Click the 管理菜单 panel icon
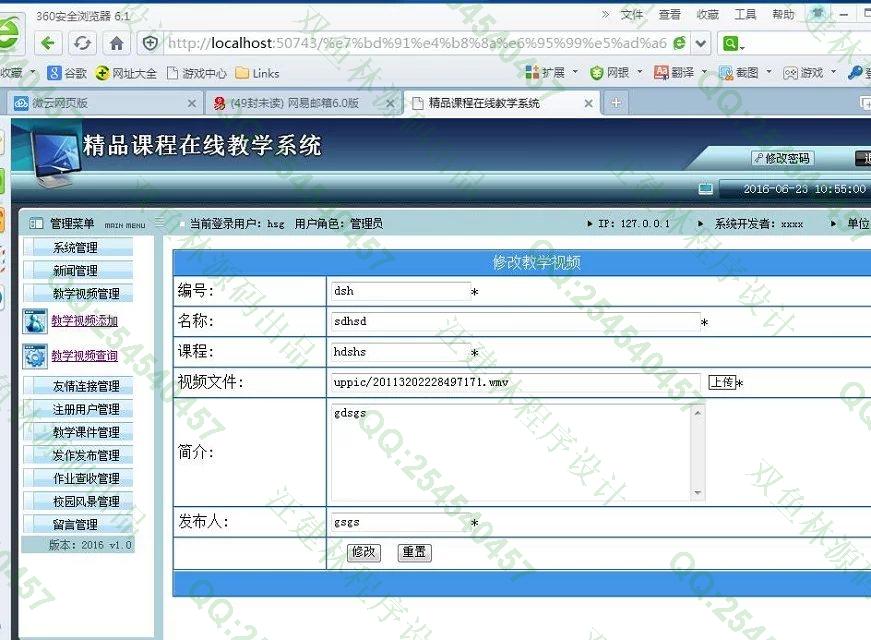The image size is (871, 640). click(36, 223)
